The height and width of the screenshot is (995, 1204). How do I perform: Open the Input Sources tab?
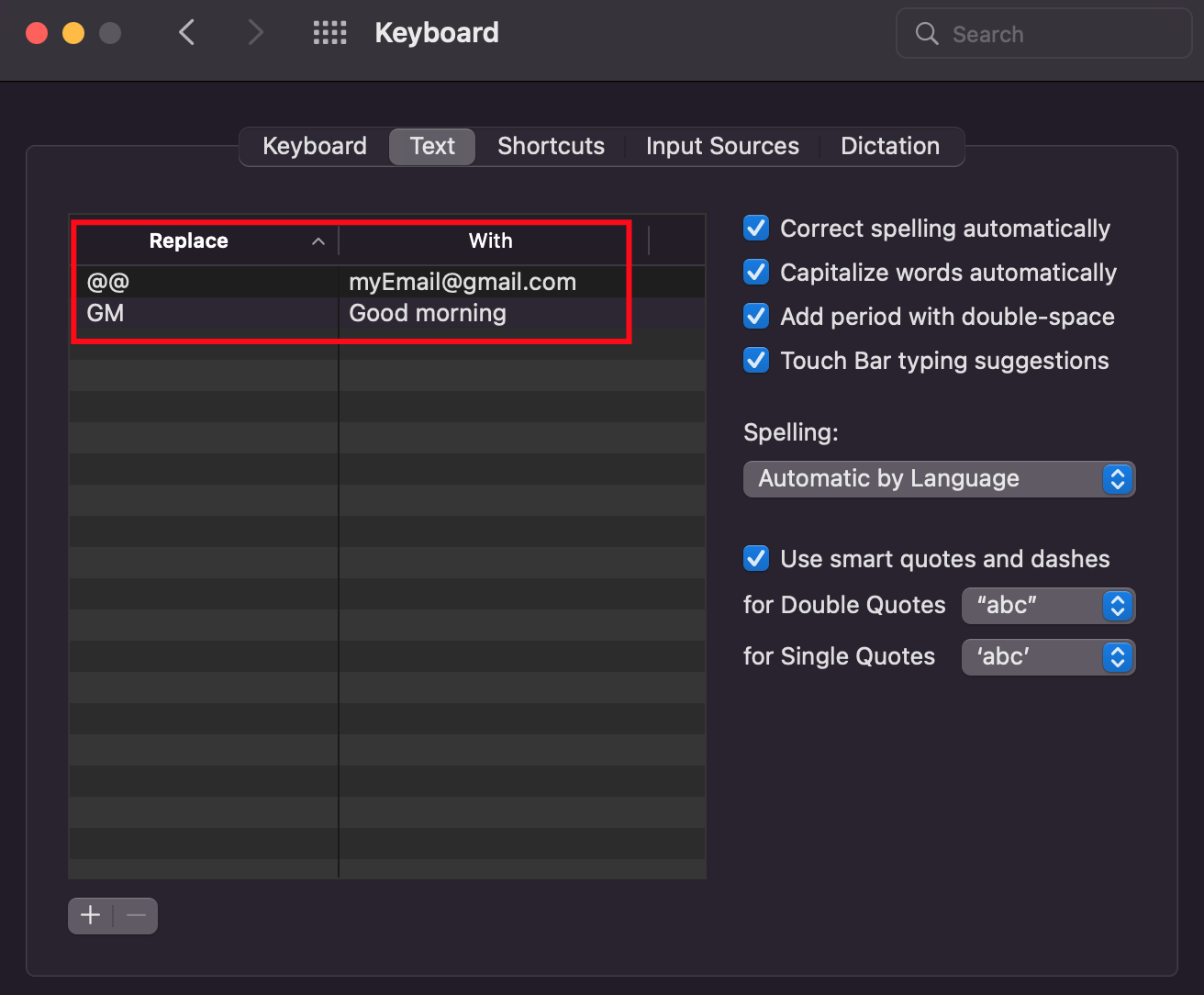click(x=722, y=146)
